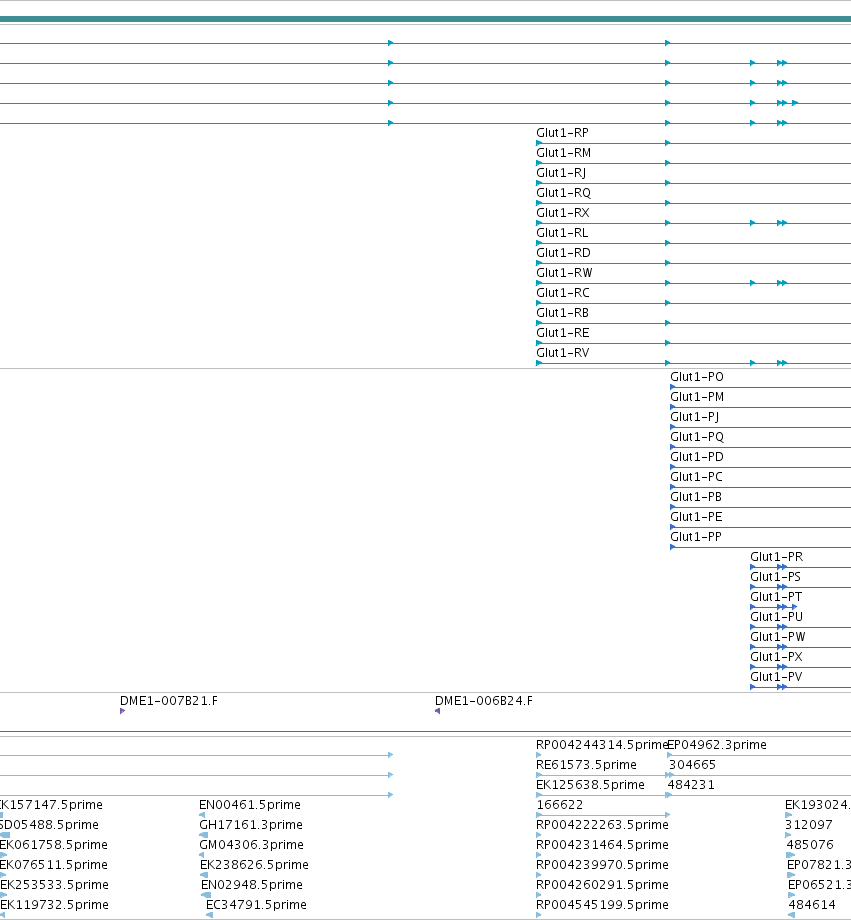Select the Glut1-RV transcript label
The width and height of the screenshot is (851, 920).
click(563, 353)
